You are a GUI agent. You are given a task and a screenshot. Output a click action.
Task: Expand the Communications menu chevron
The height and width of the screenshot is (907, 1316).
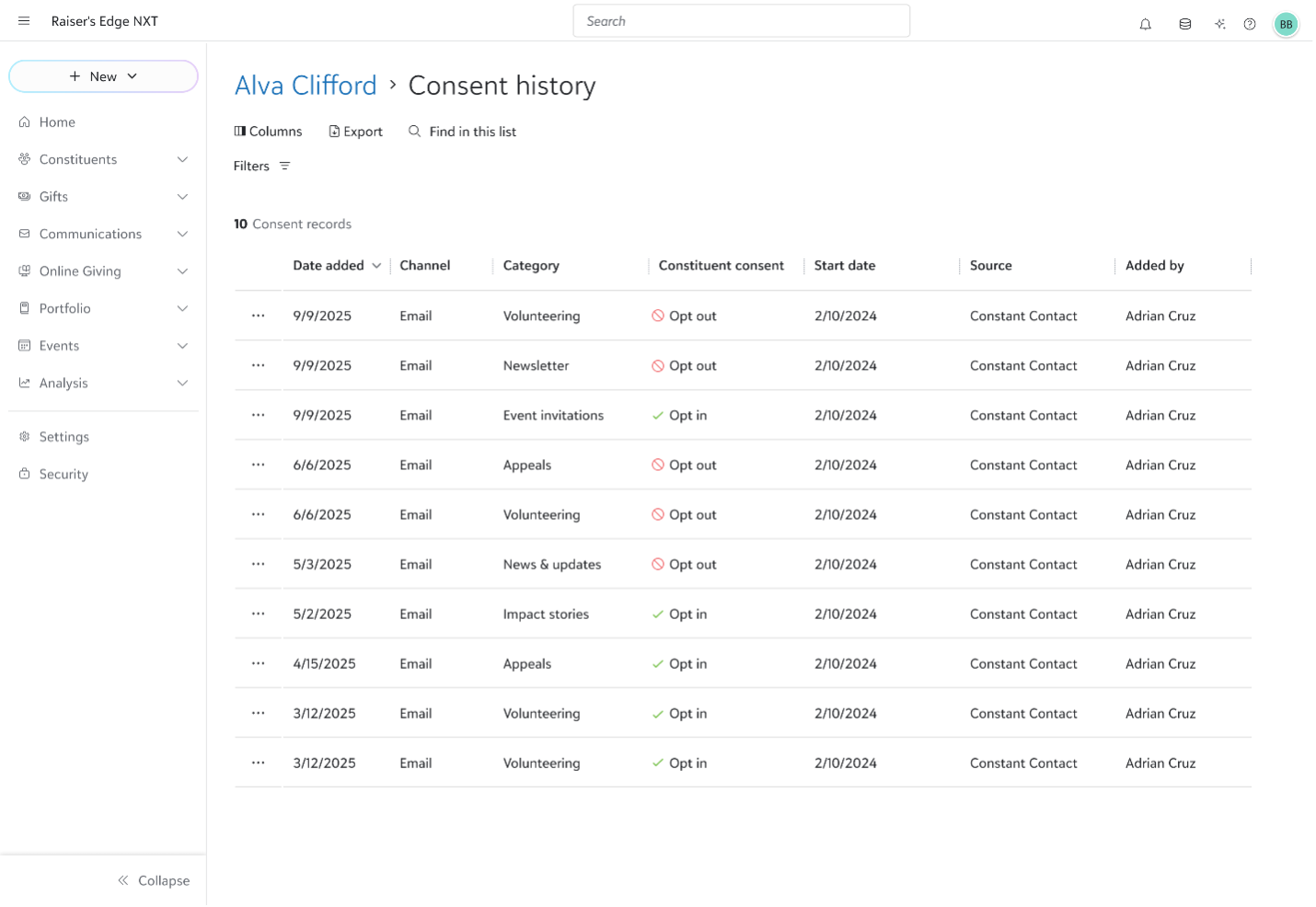coord(183,234)
